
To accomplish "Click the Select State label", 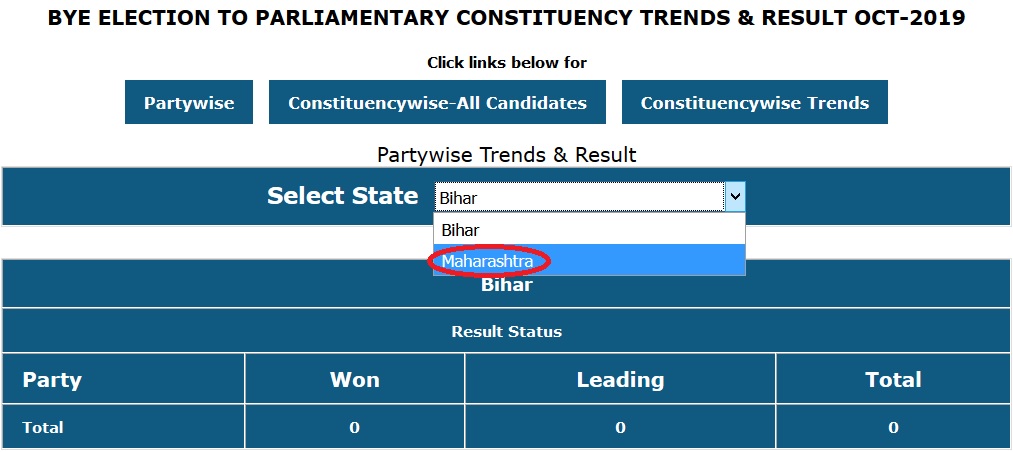I will click(x=342, y=196).
